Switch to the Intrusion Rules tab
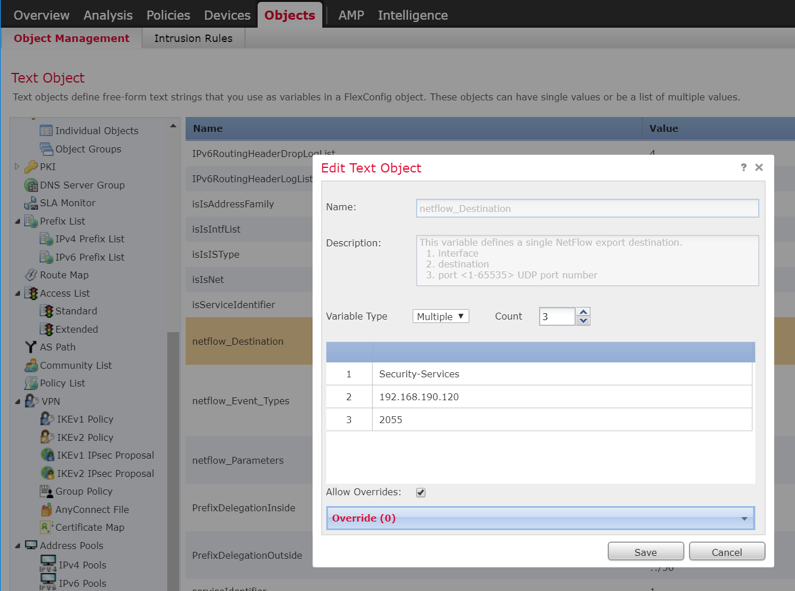The image size is (795, 591). click(193, 39)
